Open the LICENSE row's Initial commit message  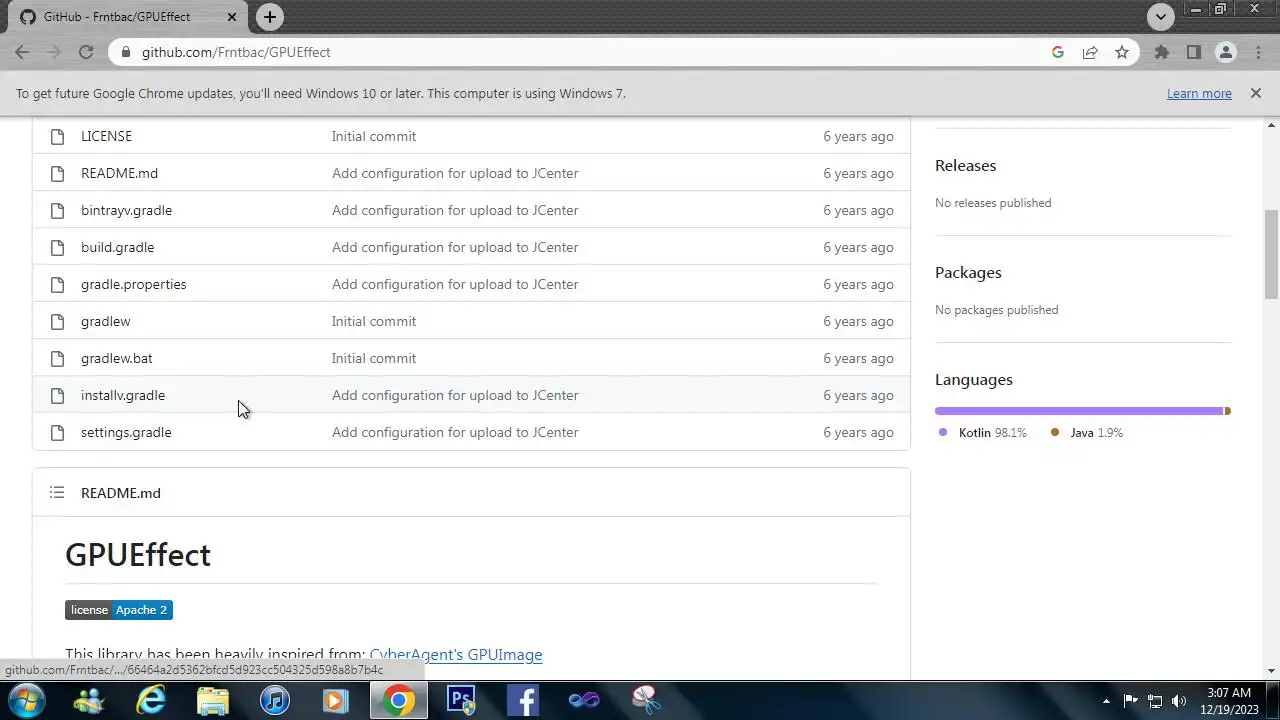[374, 136]
